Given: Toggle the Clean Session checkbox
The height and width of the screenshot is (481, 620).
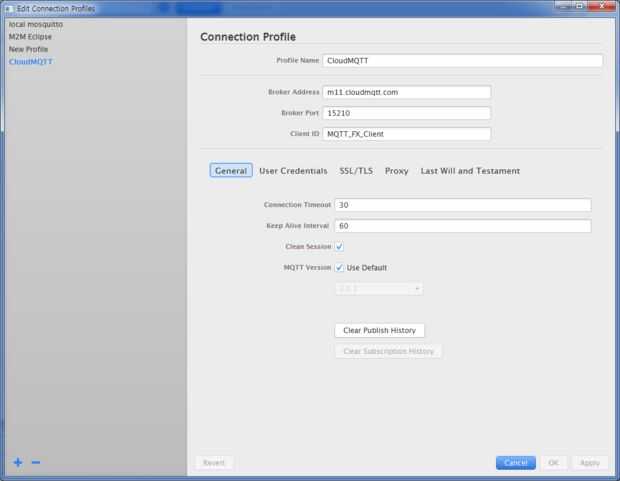Looking at the screenshot, I should tap(339, 246).
